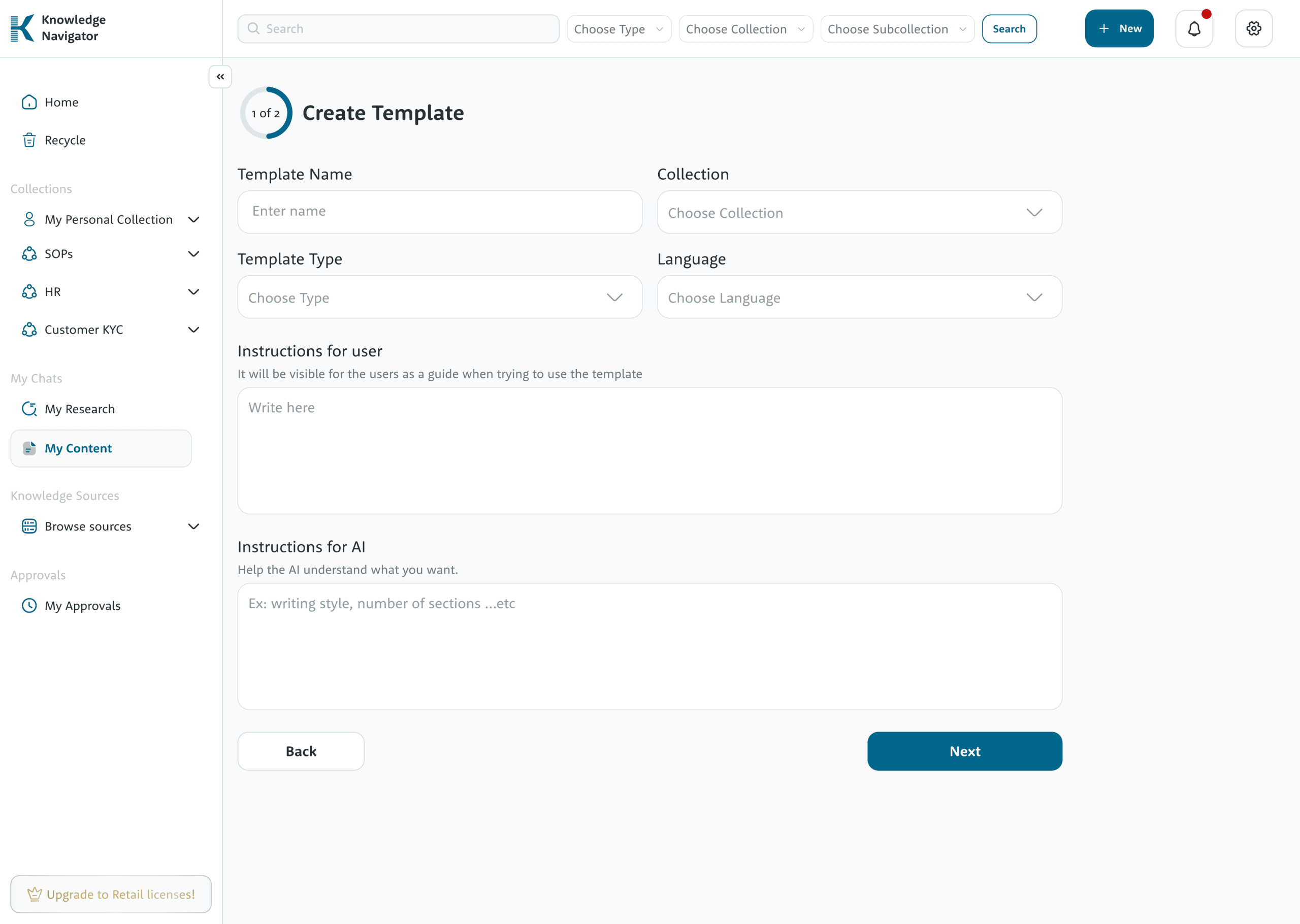The width and height of the screenshot is (1300, 924).
Task: Click the Recycle bin icon
Action: pyautogui.click(x=29, y=141)
